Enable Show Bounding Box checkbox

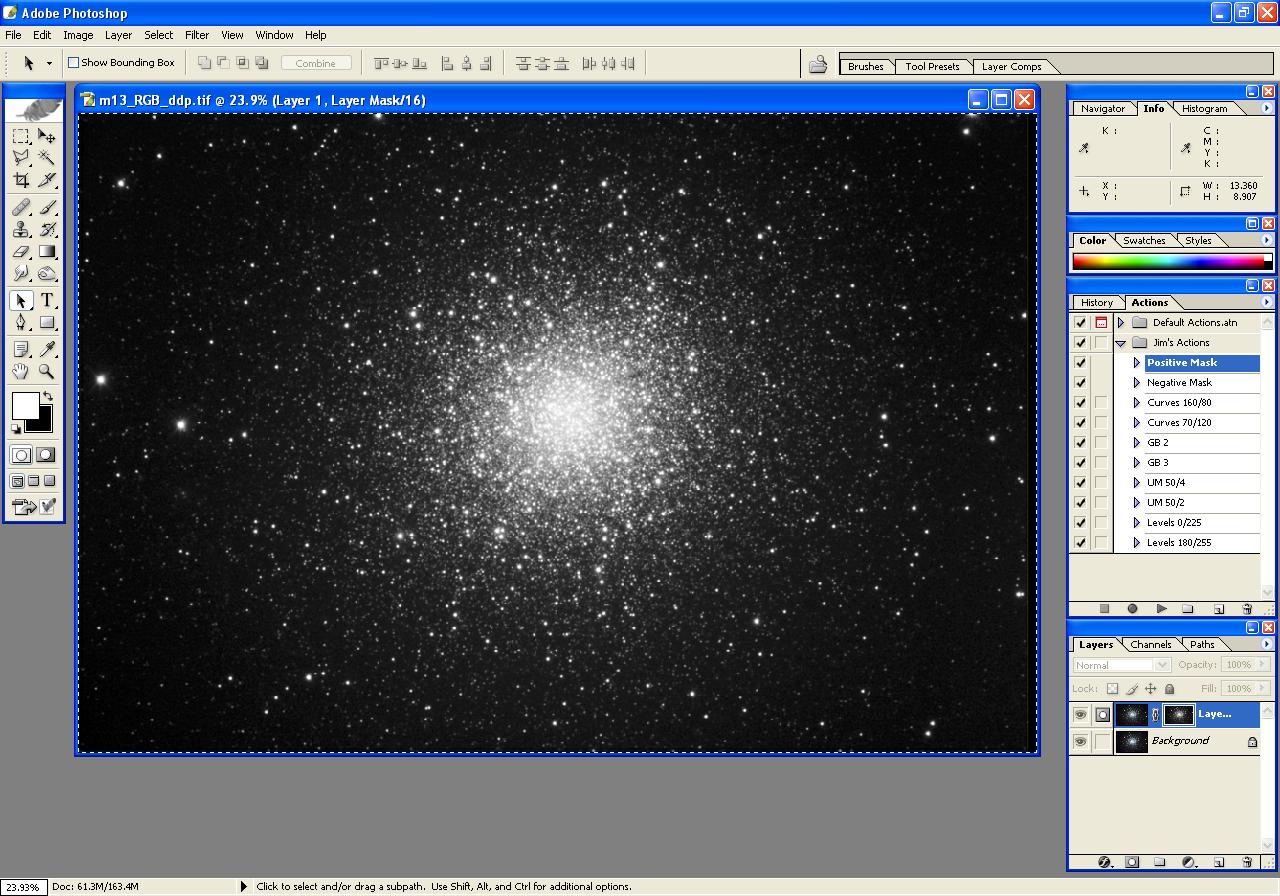click(x=73, y=63)
